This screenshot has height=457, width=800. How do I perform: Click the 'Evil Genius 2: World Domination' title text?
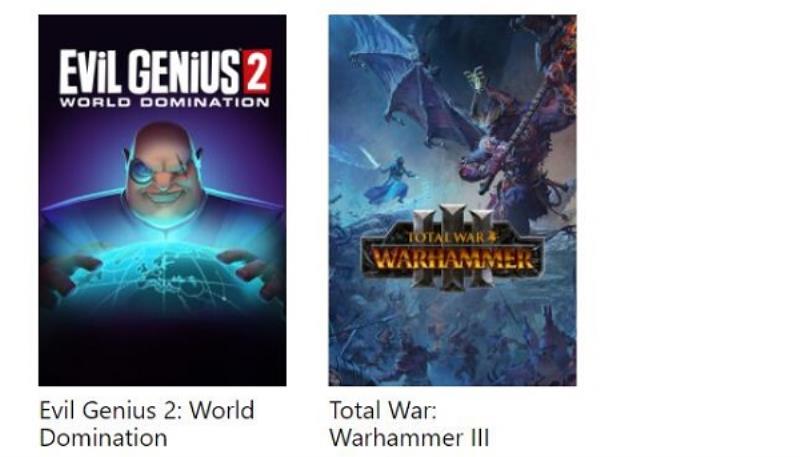[147, 424]
